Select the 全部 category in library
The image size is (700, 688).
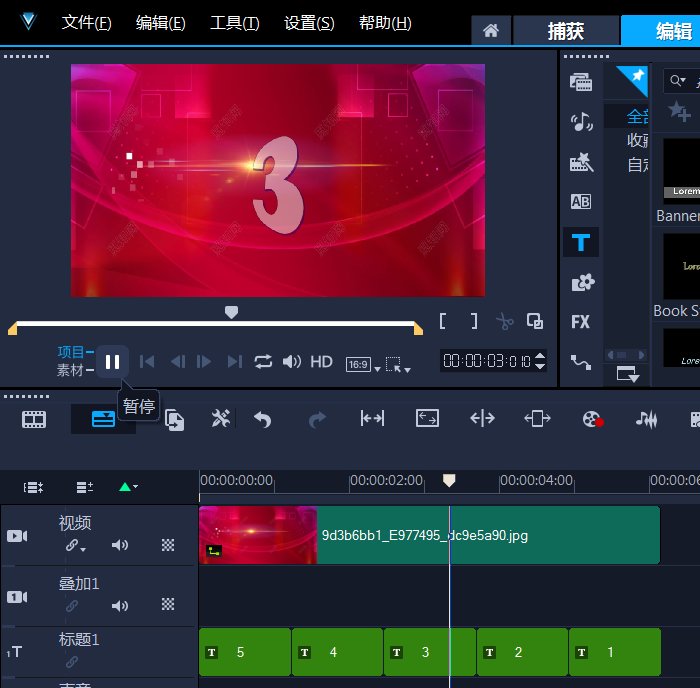click(638, 117)
